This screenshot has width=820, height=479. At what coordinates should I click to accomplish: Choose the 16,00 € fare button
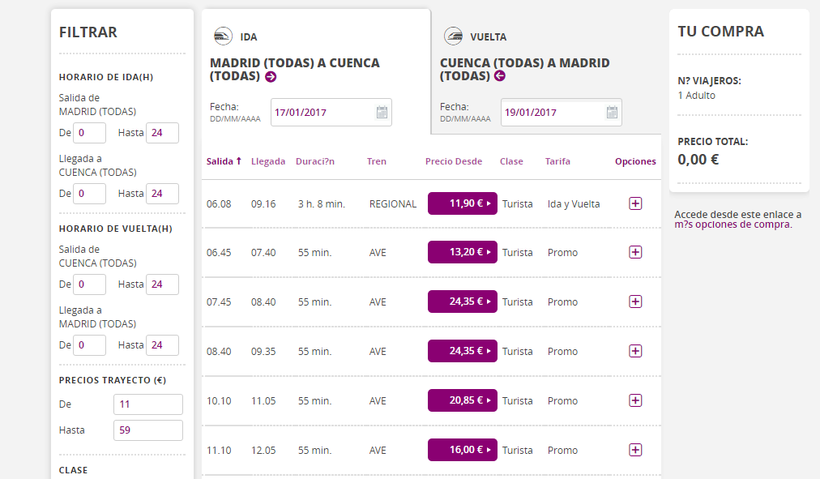[x=462, y=450]
